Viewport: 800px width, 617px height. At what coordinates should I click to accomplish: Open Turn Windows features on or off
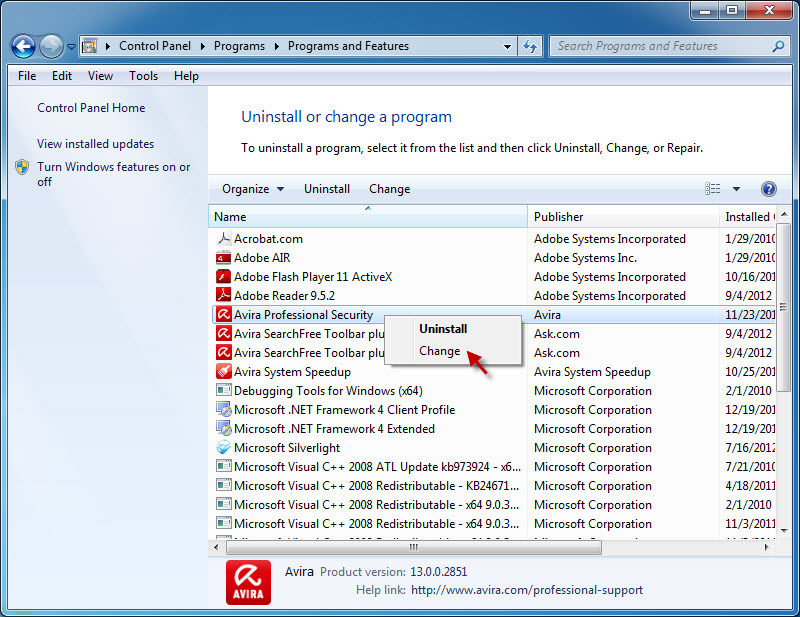coord(113,174)
